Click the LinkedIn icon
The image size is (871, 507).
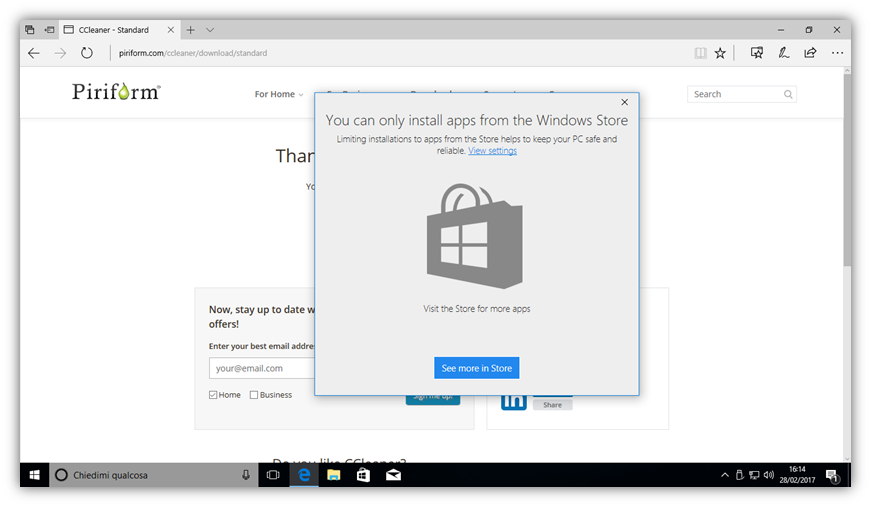click(513, 402)
